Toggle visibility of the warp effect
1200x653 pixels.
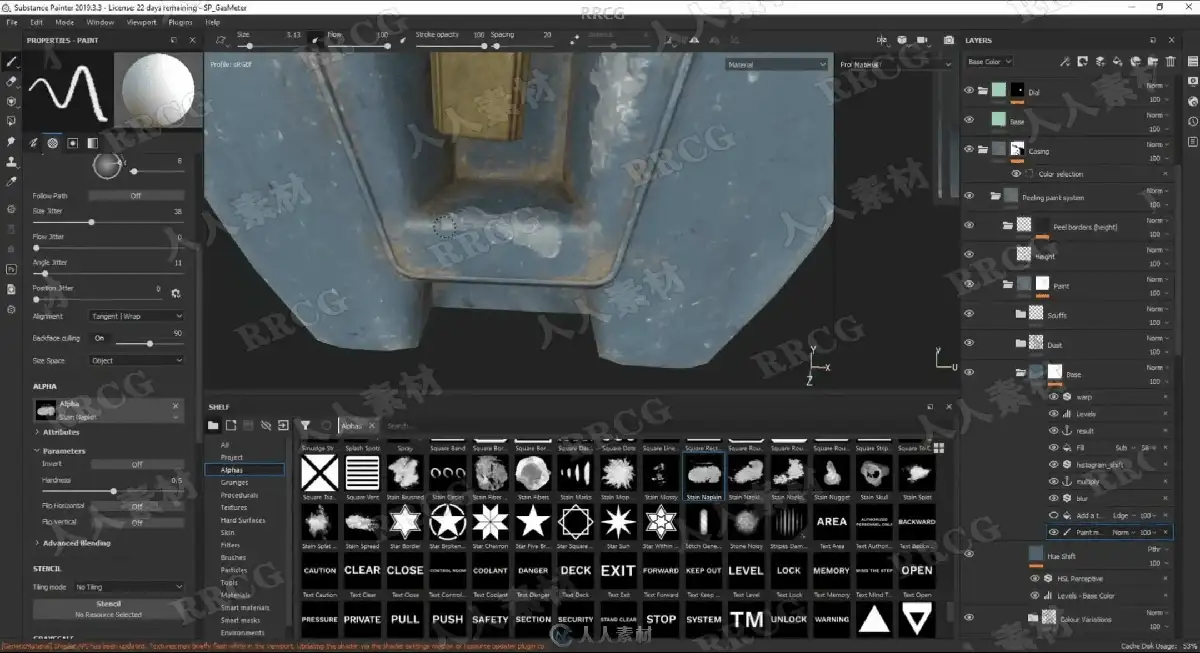click(x=1053, y=397)
